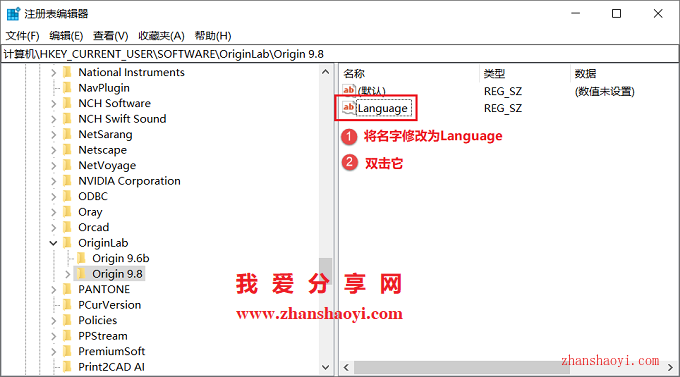
Task: Collapse the OriginLab tree node
Action: tap(53, 243)
